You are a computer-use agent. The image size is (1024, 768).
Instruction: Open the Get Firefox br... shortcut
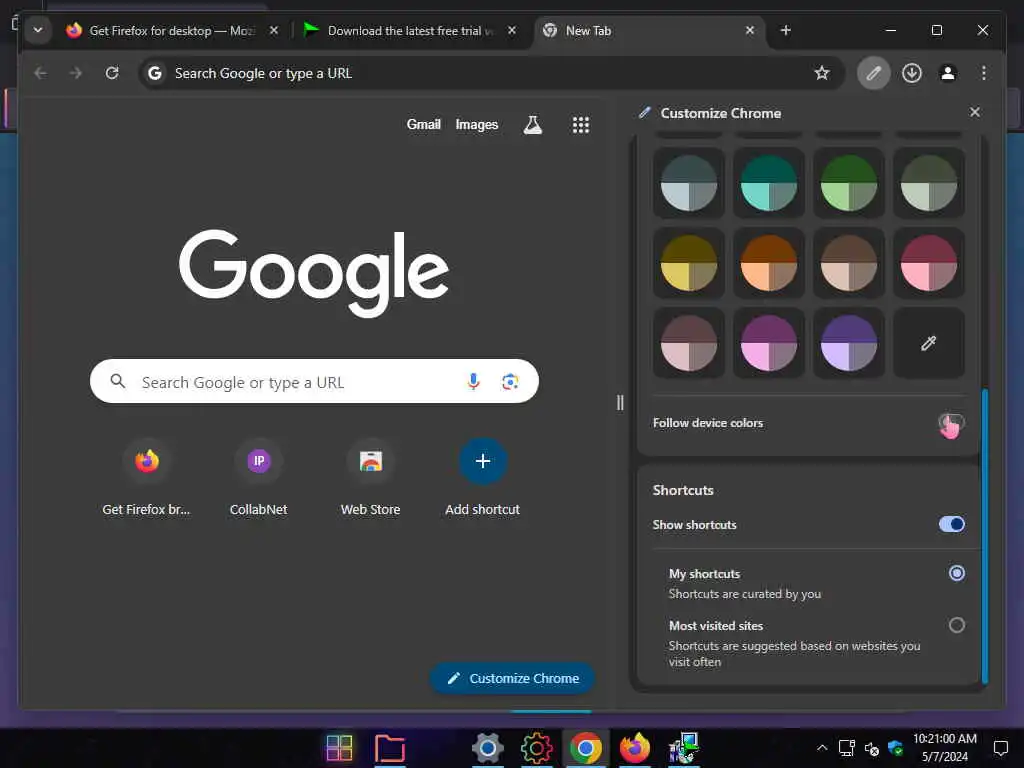[146, 477]
